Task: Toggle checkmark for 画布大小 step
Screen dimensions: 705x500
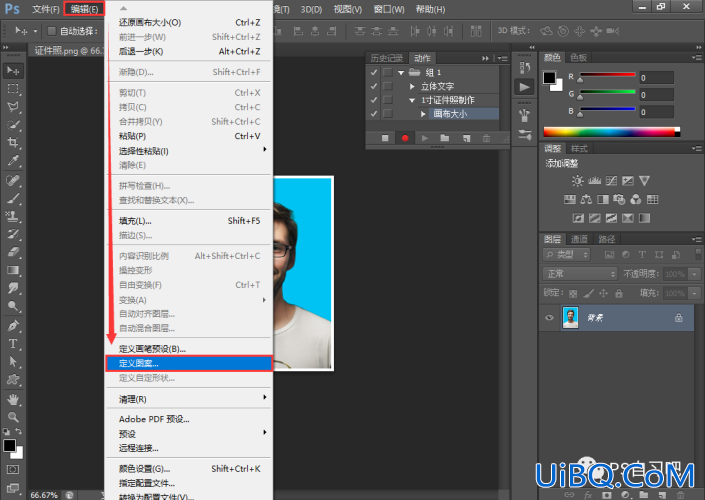Action: coord(374,114)
